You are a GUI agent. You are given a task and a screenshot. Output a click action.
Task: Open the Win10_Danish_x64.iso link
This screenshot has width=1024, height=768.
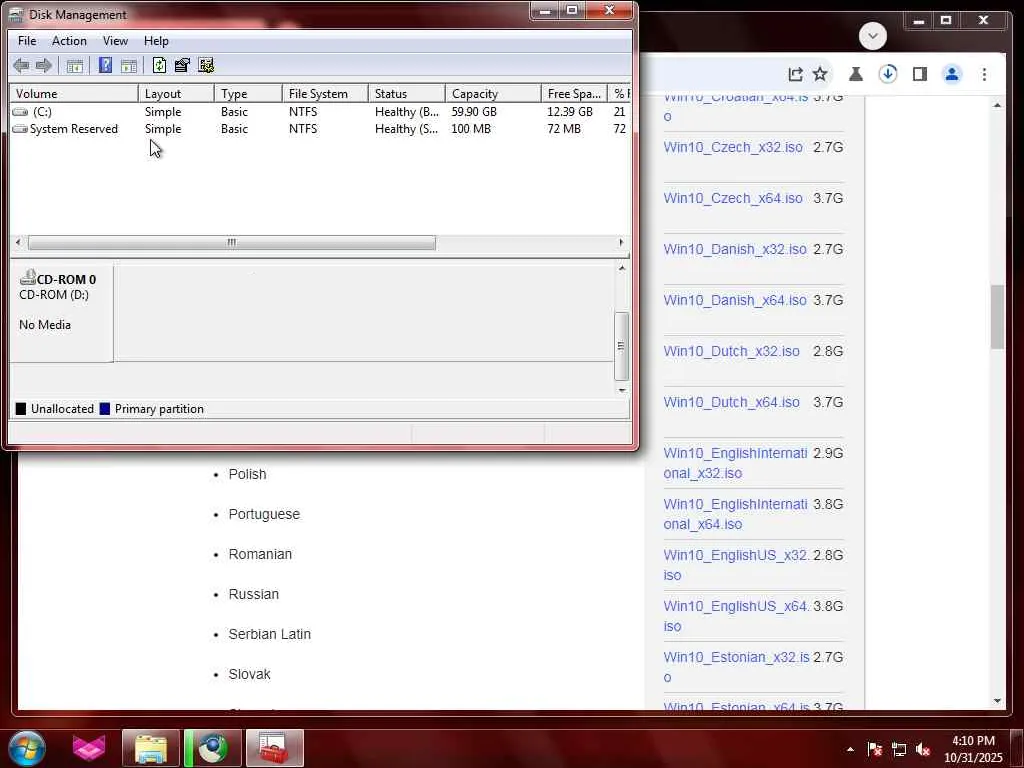pyautogui.click(x=735, y=300)
